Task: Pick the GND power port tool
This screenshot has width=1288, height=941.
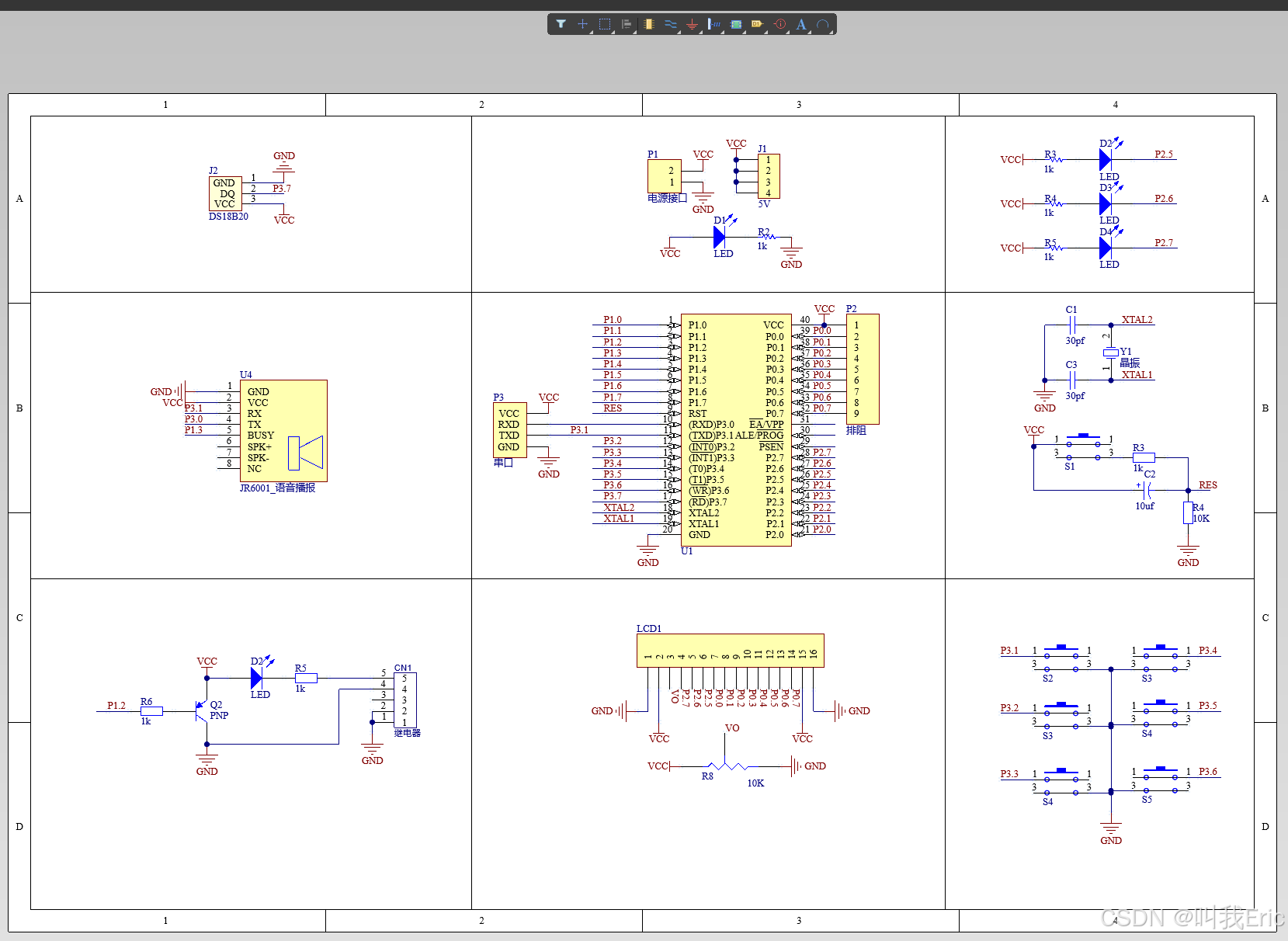Action: (x=692, y=24)
